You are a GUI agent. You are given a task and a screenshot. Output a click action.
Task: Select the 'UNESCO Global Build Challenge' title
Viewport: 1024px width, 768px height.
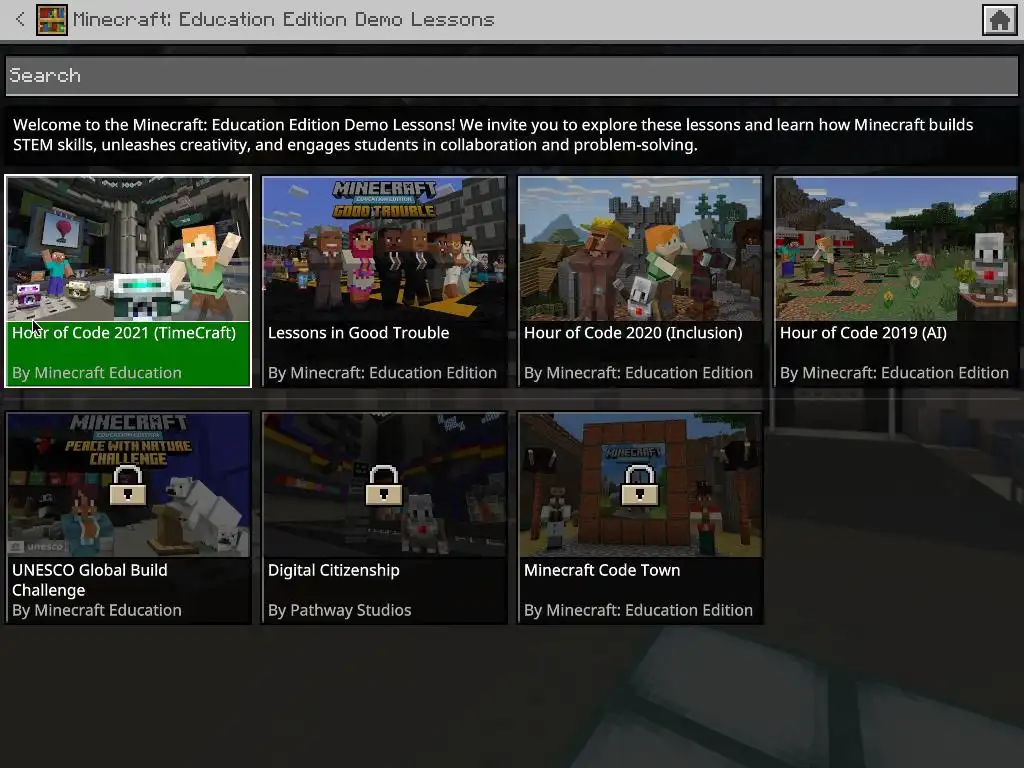pyautogui.click(x=90, y=580)
